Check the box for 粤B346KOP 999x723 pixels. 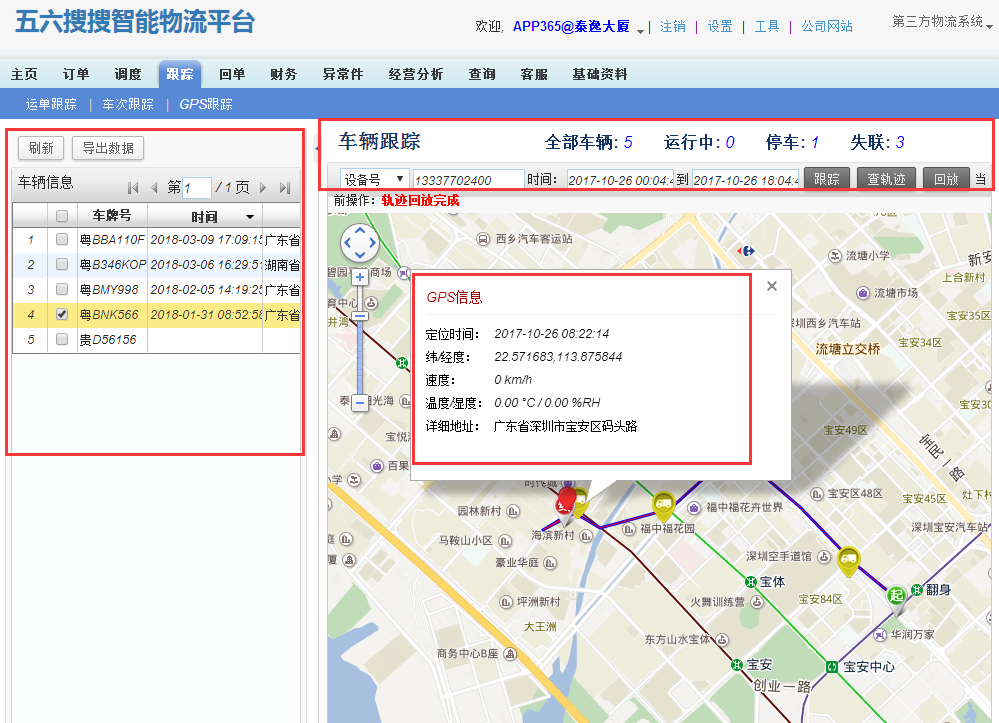[62, 264]
